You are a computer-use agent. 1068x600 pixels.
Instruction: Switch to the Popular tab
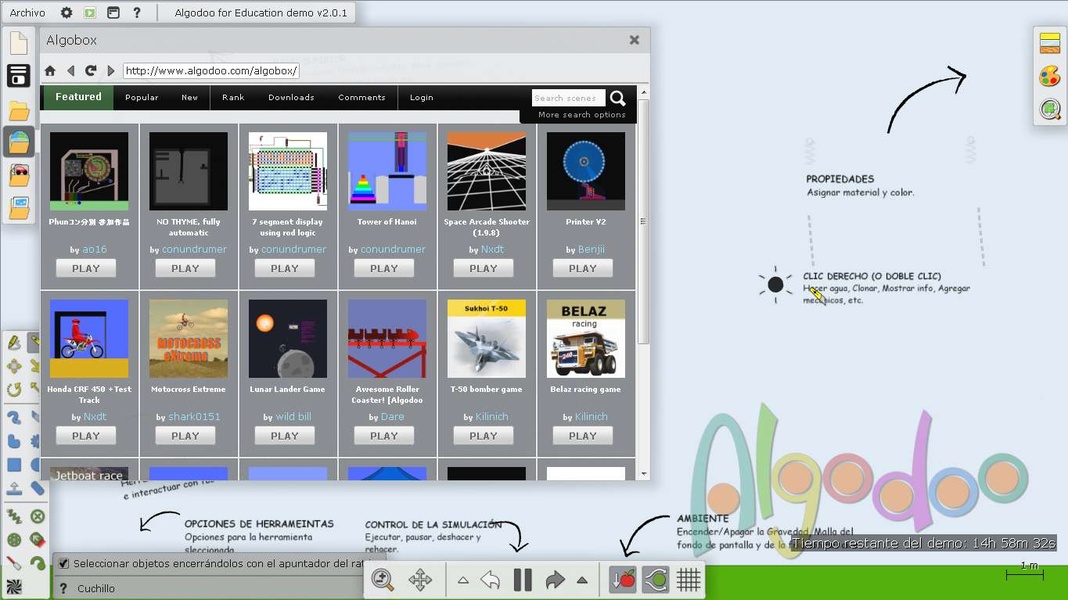(141, 97)
